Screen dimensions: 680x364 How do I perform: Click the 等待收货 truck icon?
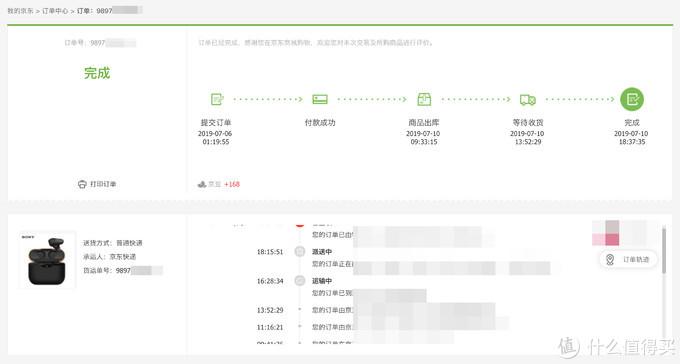pos(528,100)
